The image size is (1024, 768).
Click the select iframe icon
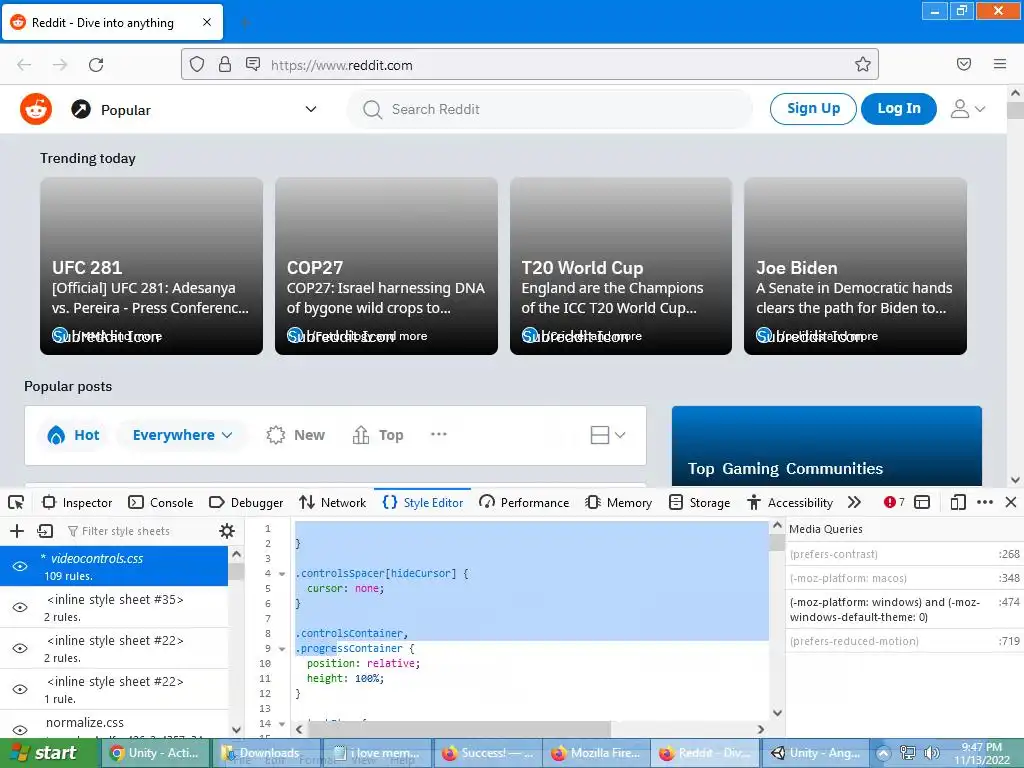pos(922,502)
